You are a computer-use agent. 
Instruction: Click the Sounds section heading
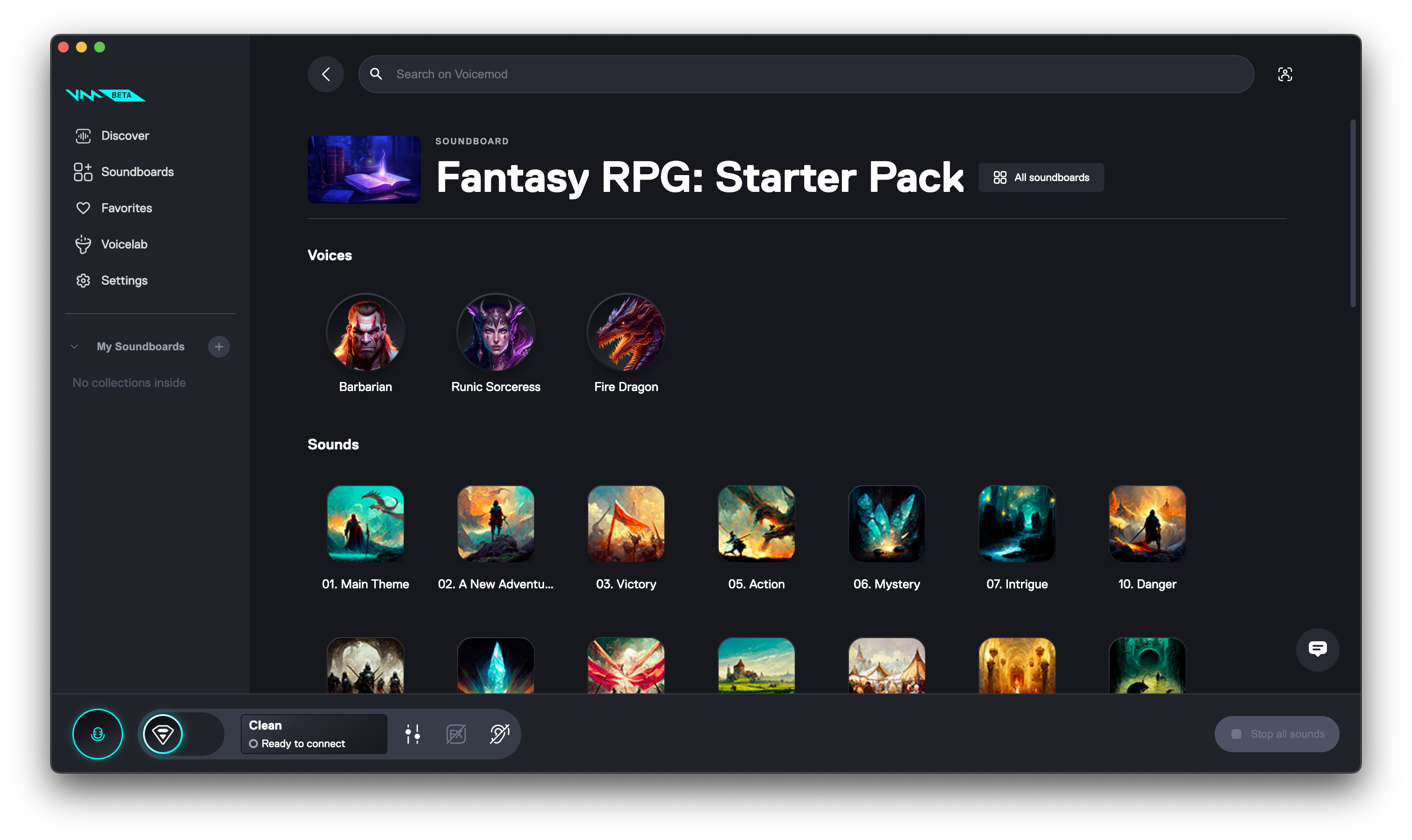coord(334,444)
